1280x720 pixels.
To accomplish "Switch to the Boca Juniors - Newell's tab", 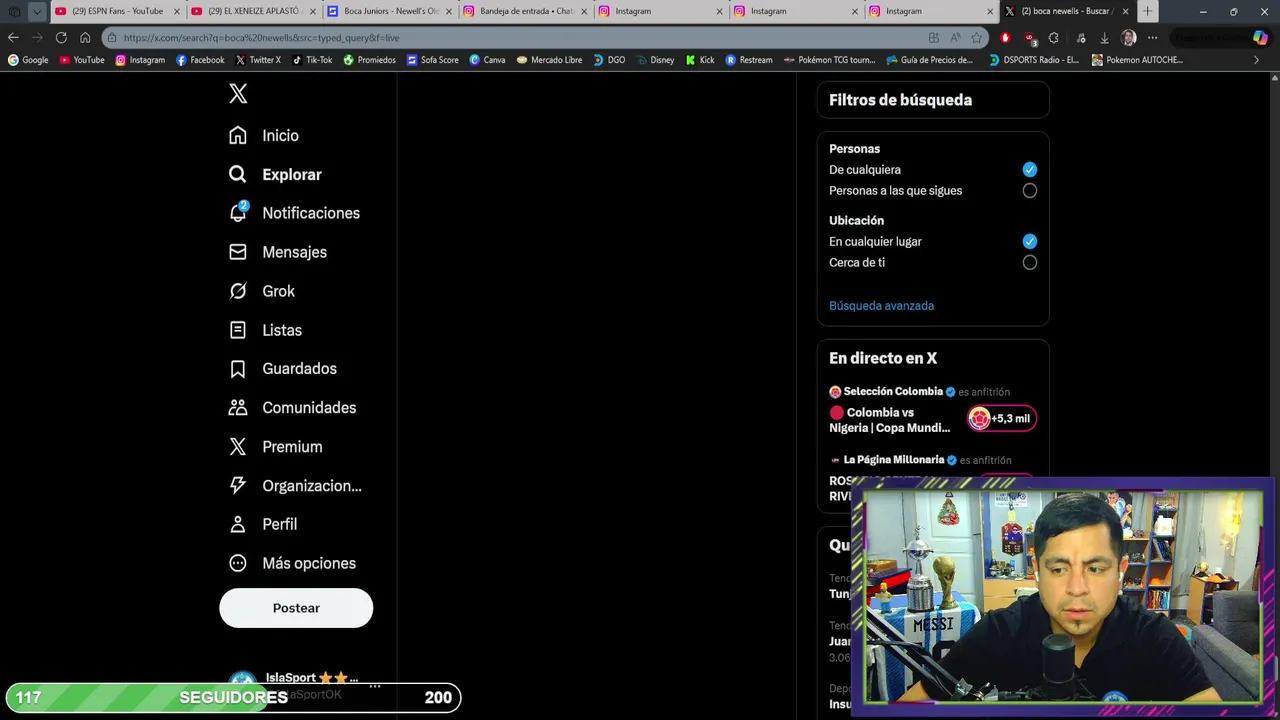I will point(389,11).
